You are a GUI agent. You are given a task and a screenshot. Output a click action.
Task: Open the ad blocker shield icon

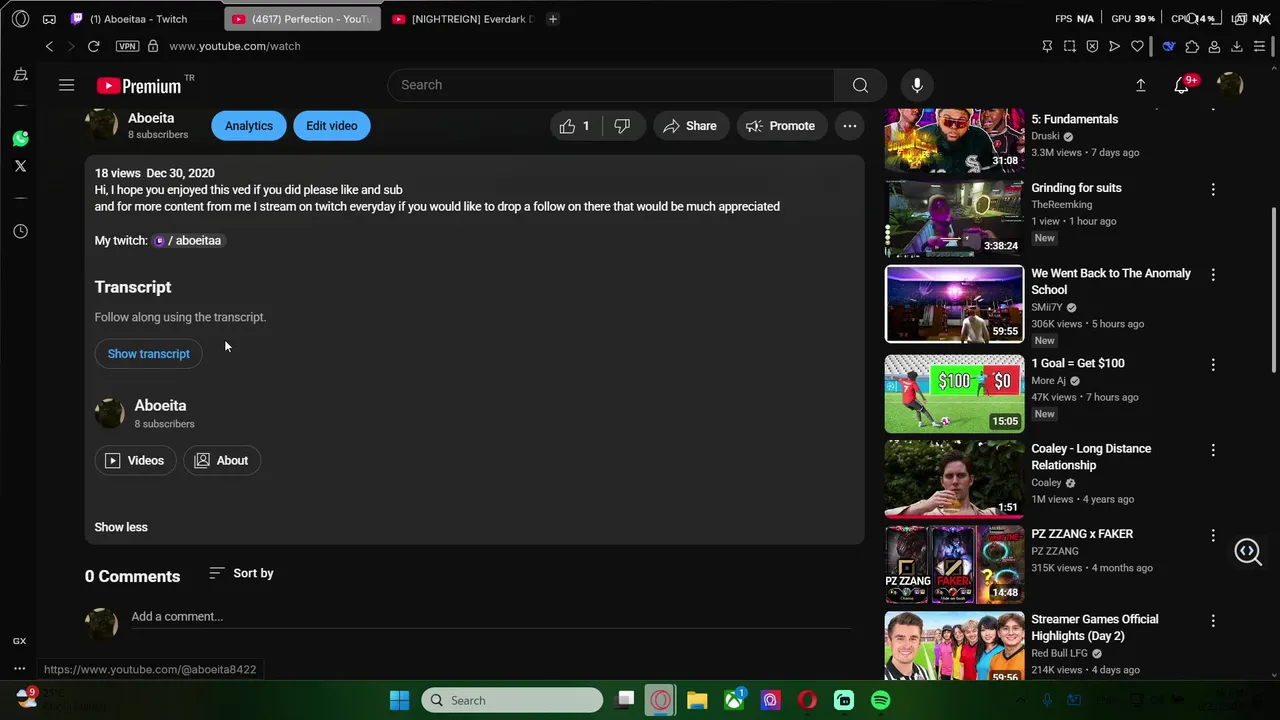1092,46
